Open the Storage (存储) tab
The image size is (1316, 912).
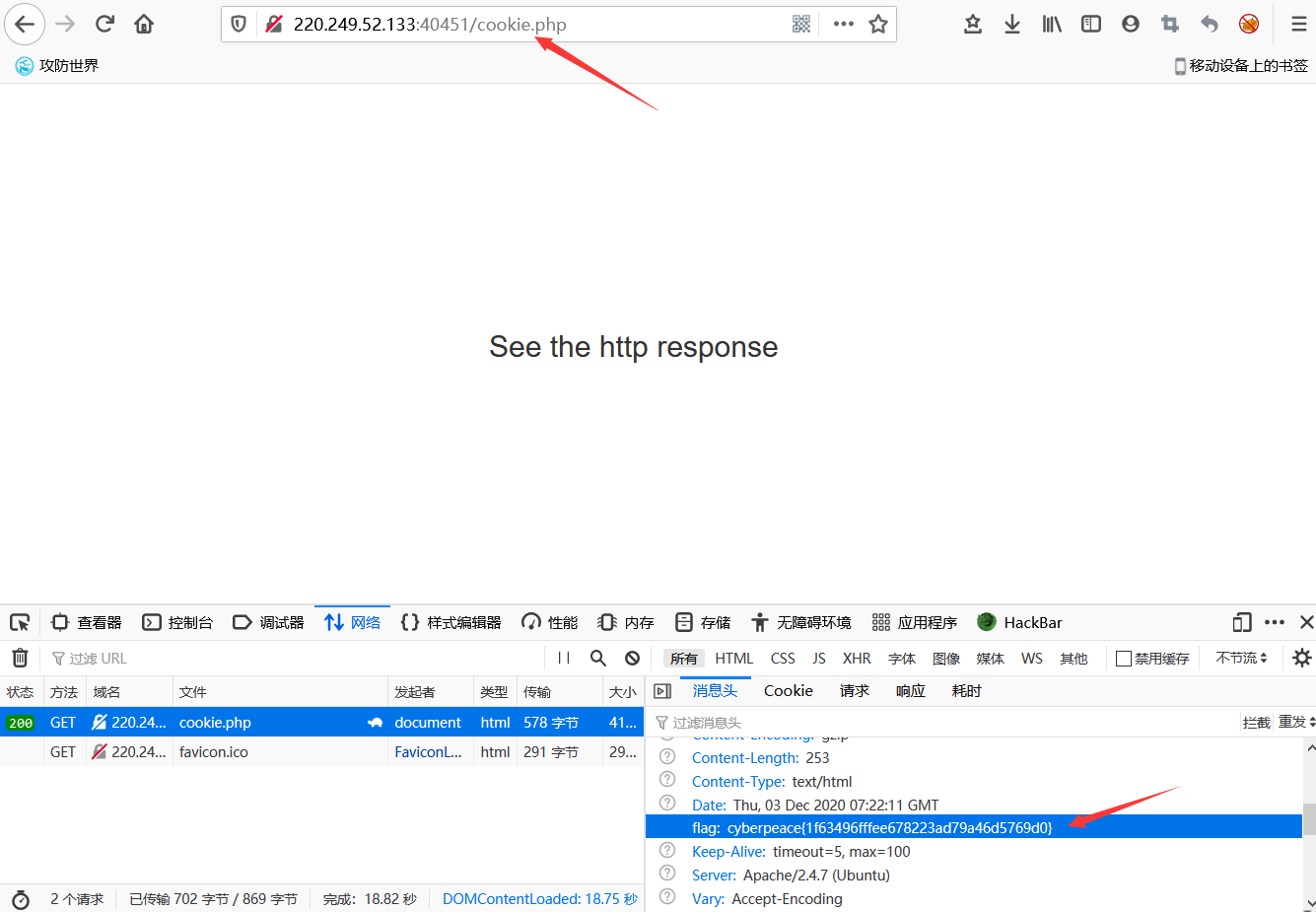(703, 622)
